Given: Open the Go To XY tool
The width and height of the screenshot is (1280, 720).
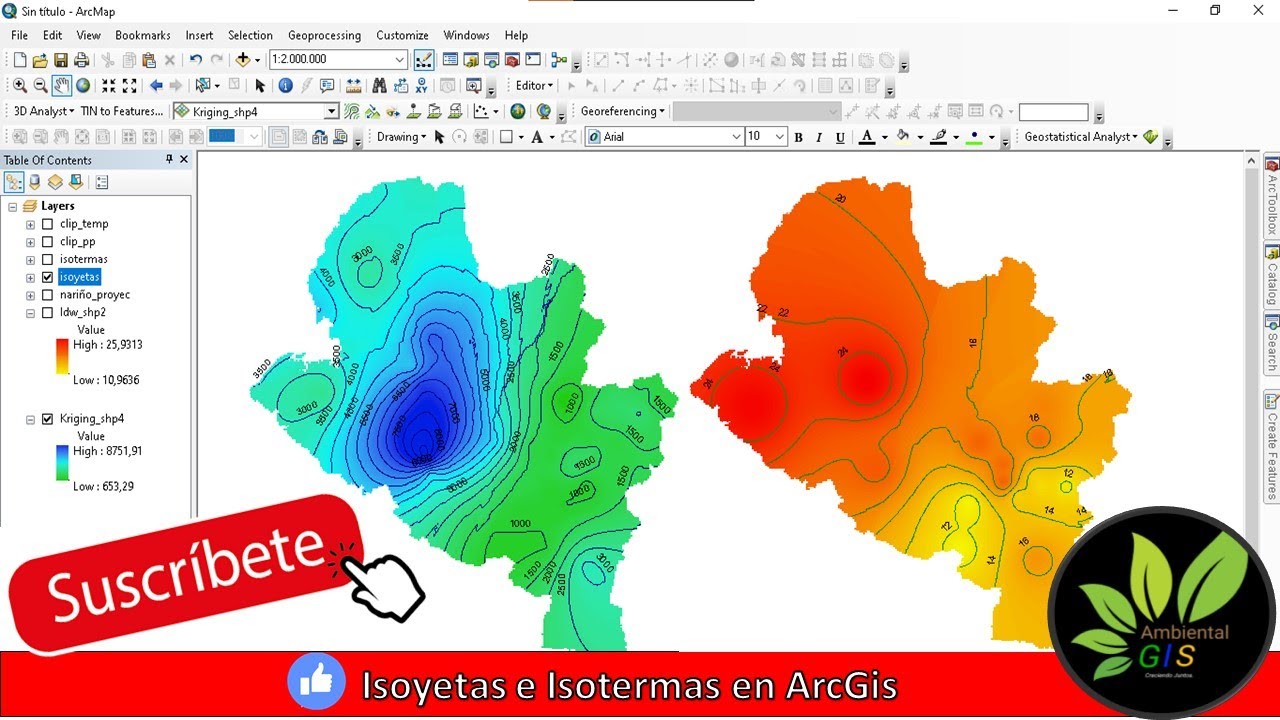Looking at the screenshot, I should tap(422, 86).
